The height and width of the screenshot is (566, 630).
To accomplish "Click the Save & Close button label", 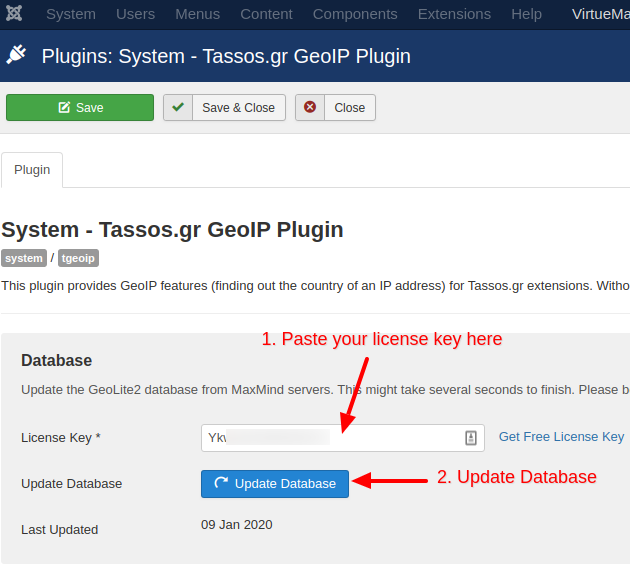I will [x=239, y=108].
